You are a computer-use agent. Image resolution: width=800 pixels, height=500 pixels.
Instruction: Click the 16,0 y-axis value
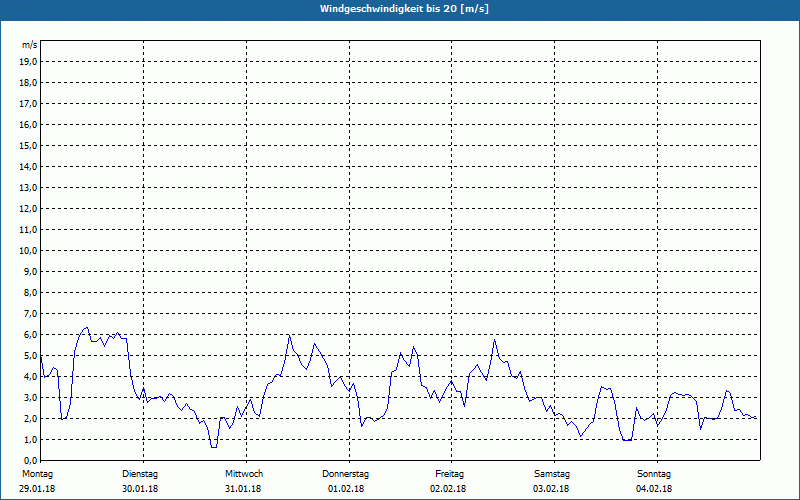point(28,124)
